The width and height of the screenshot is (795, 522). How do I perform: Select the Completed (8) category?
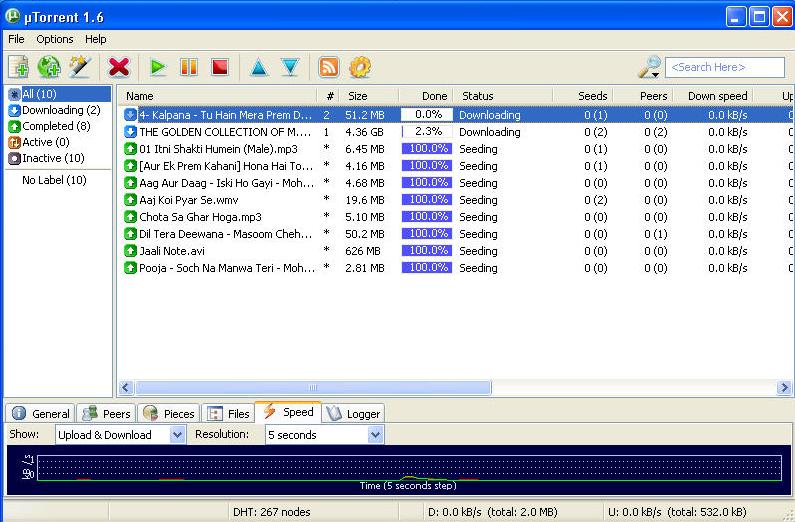pos(49,126)
